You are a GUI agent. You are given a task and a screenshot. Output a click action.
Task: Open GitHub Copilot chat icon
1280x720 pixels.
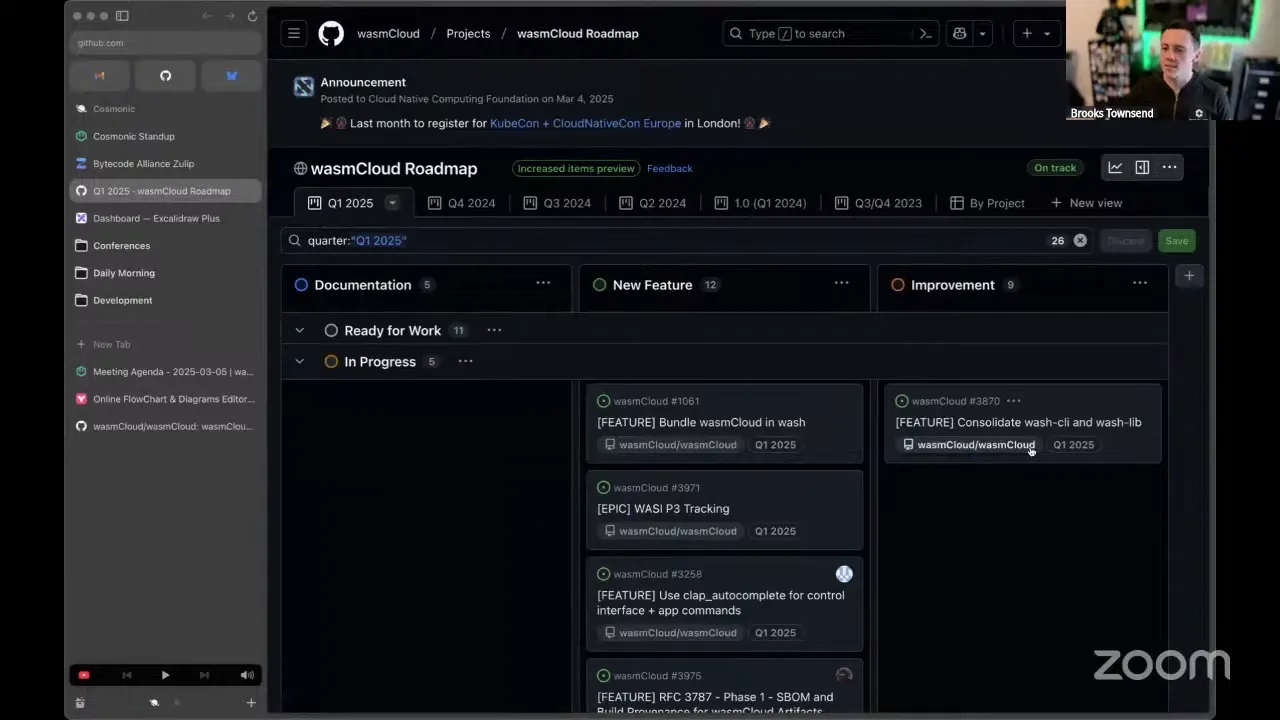(960, 33)
